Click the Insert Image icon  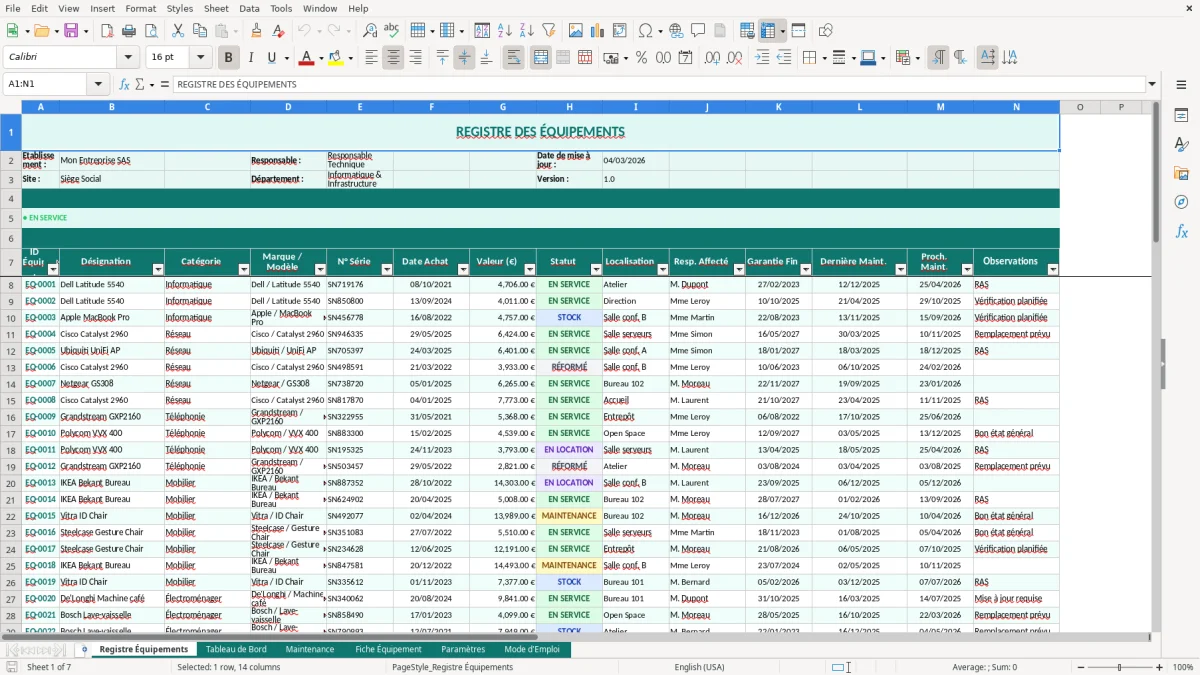pyautogui.click(x=577, y=31)
